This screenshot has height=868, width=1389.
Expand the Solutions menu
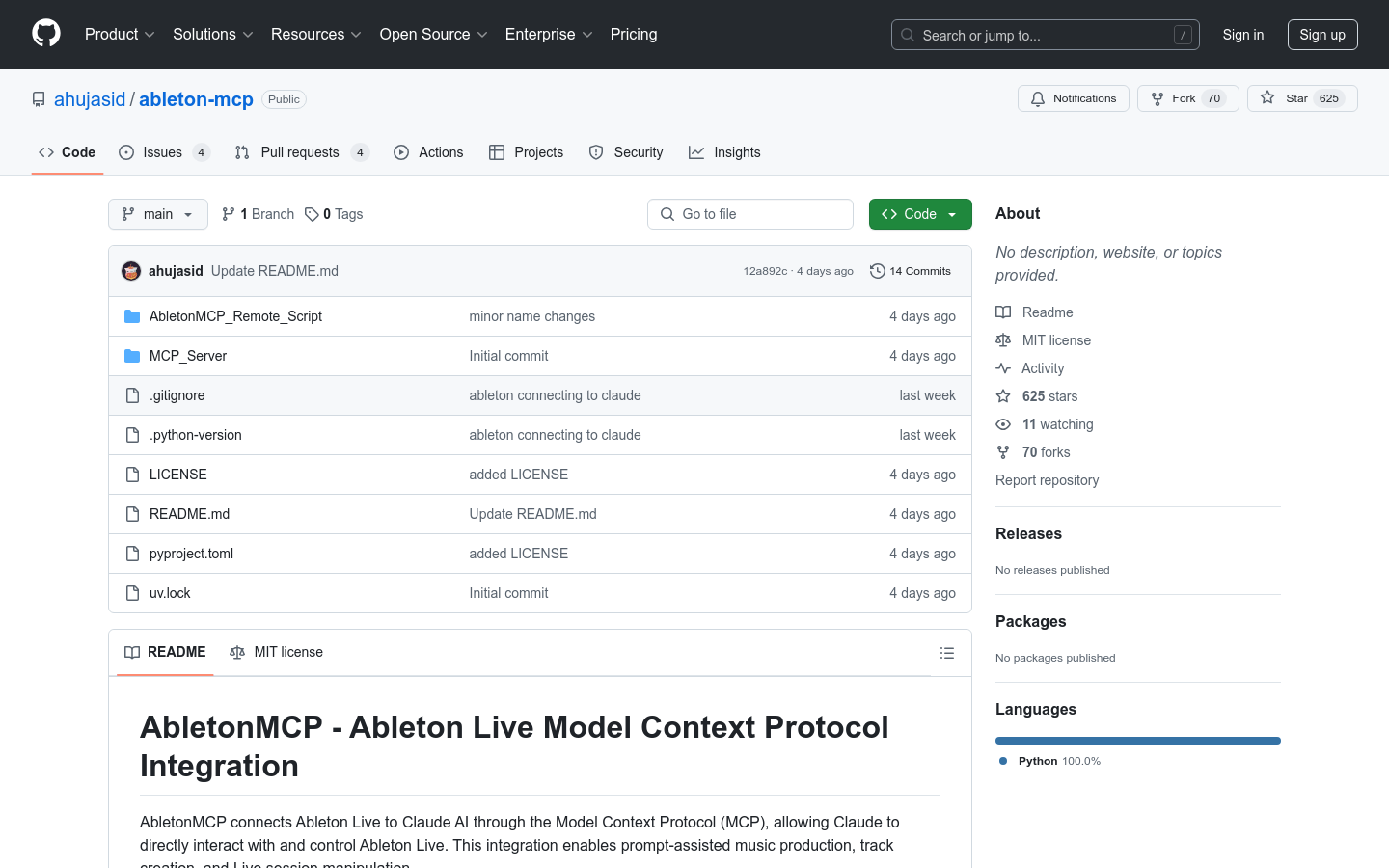213,35
